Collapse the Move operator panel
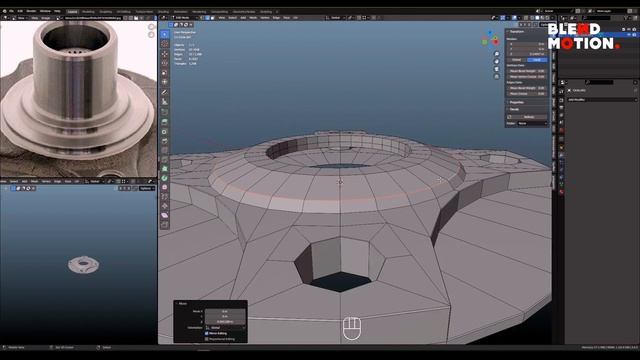The width and height of the screenshot is (640, 360). point(182,304)
